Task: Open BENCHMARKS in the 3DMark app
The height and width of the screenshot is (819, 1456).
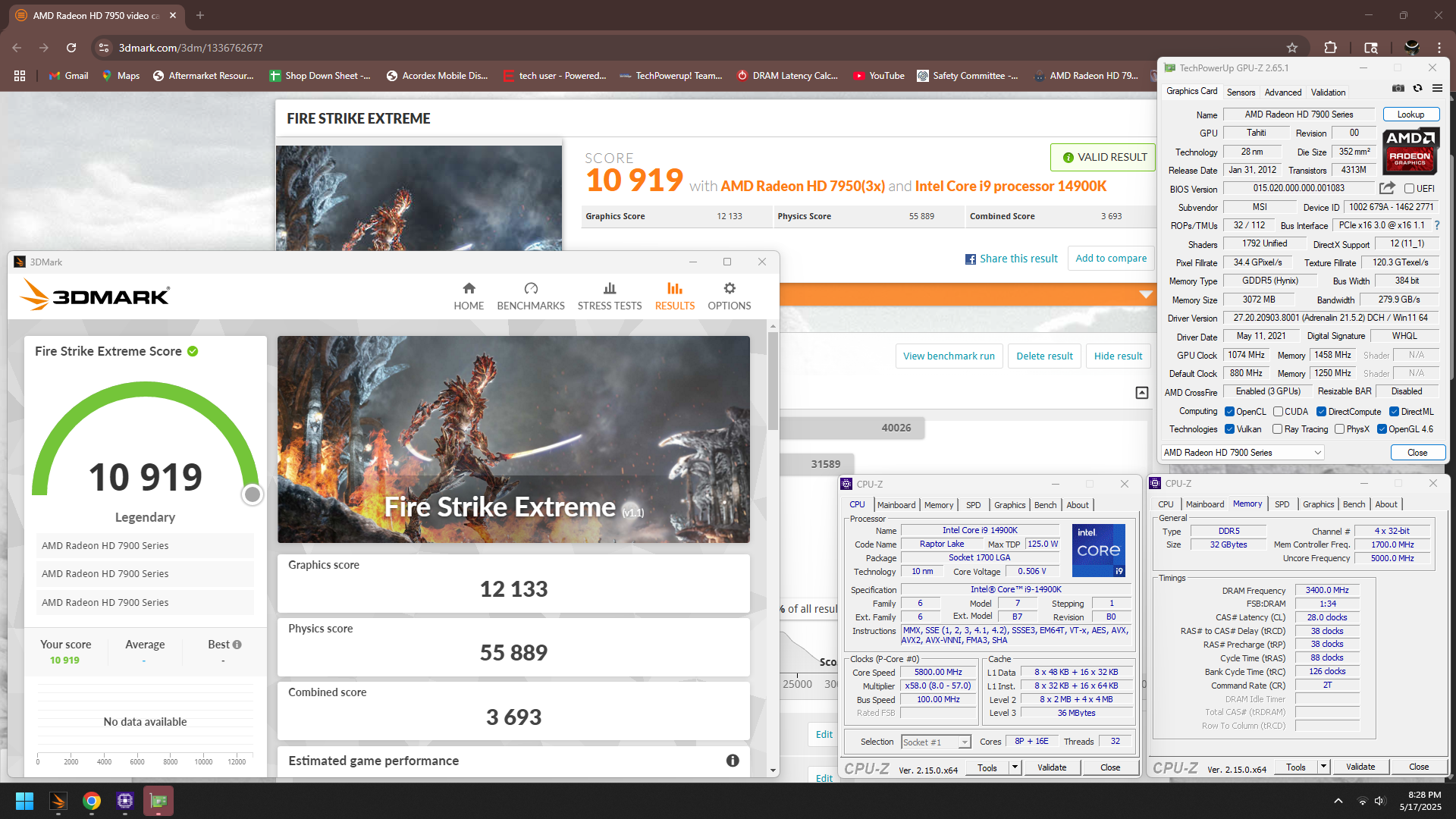Action: pyautogui.click(x=531, y=296)
